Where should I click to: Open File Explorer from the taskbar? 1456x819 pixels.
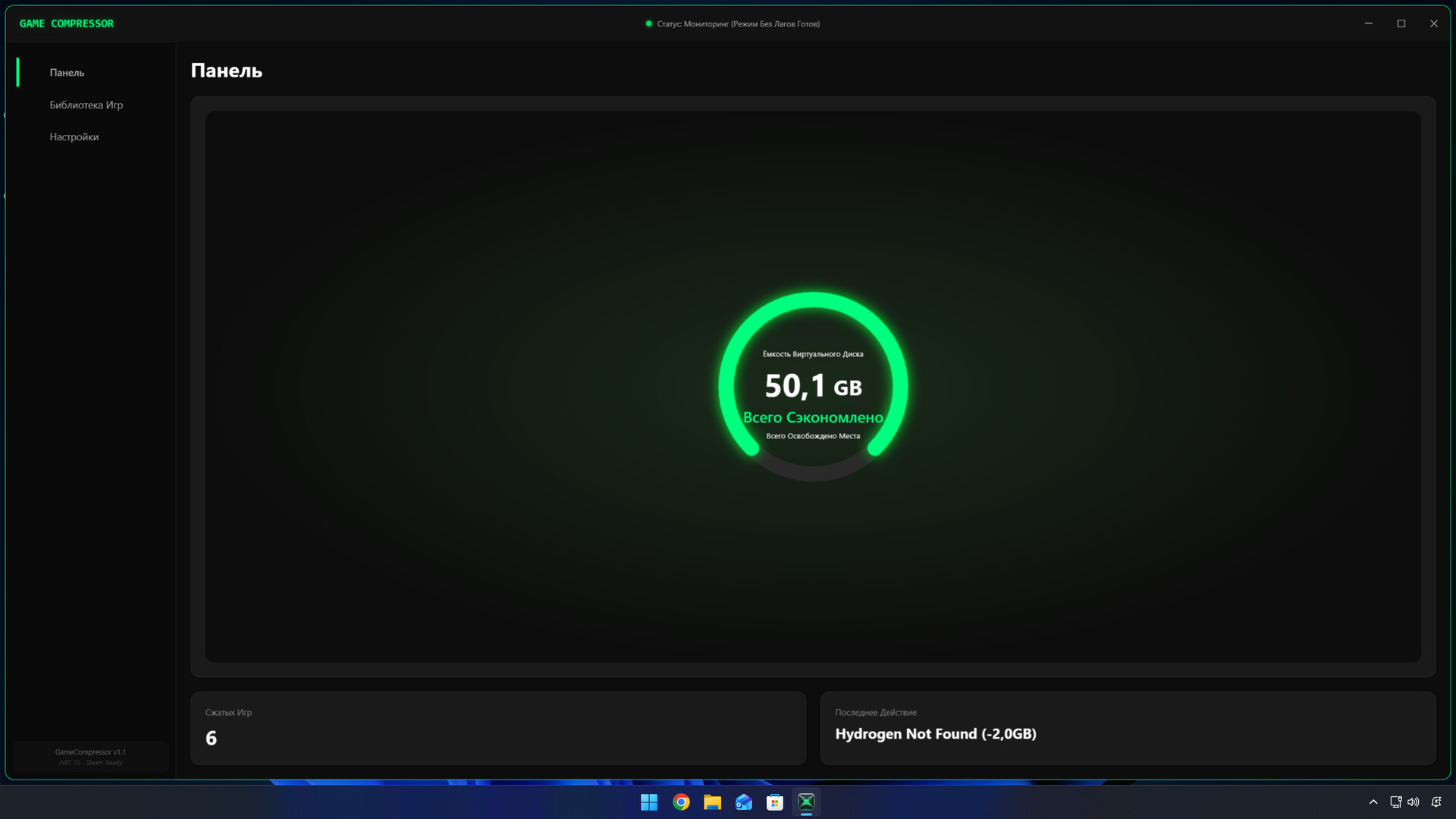pos(712,802)
